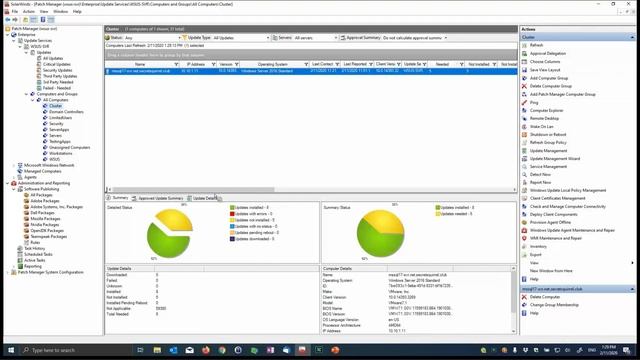Click Client Certificates Management action
Screen dimensions: 640x360
(557, 198)
